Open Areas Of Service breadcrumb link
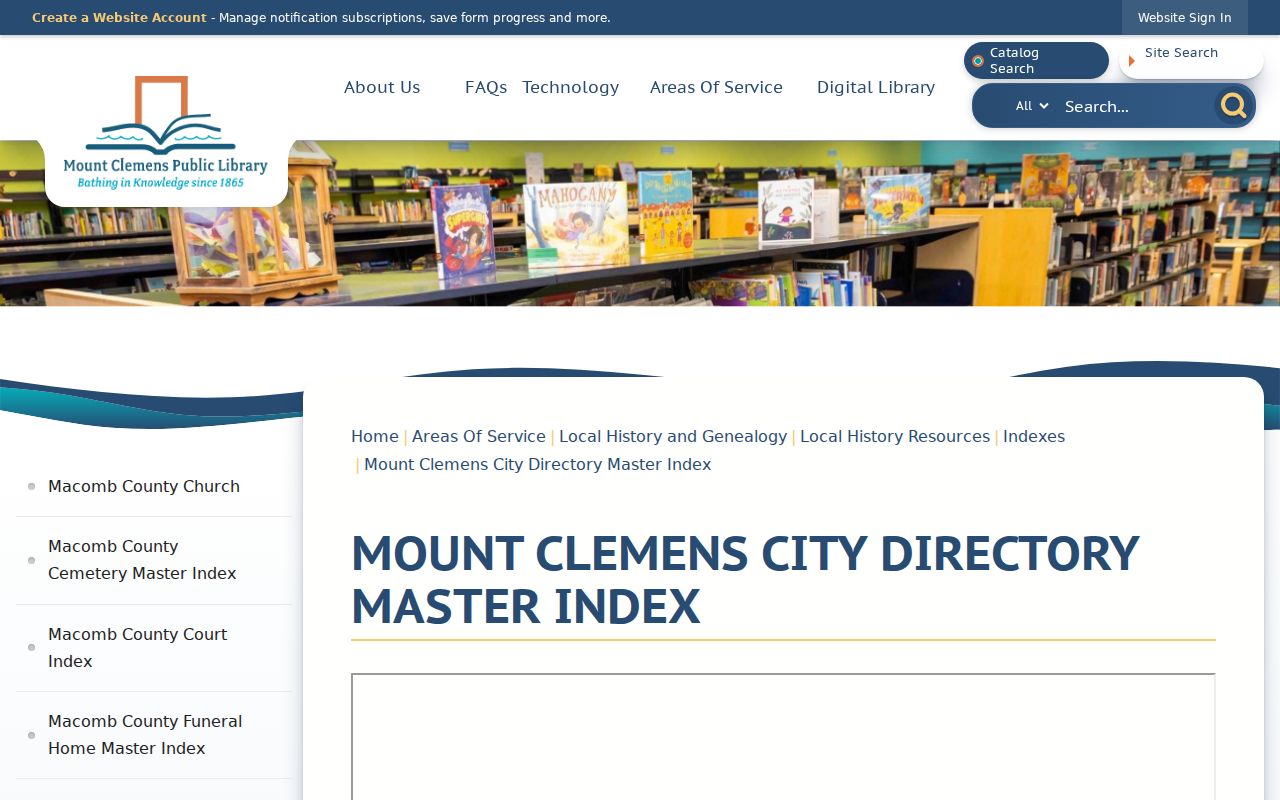The image size is (1280, 800). pyautogui.click(x=479, y=436)
